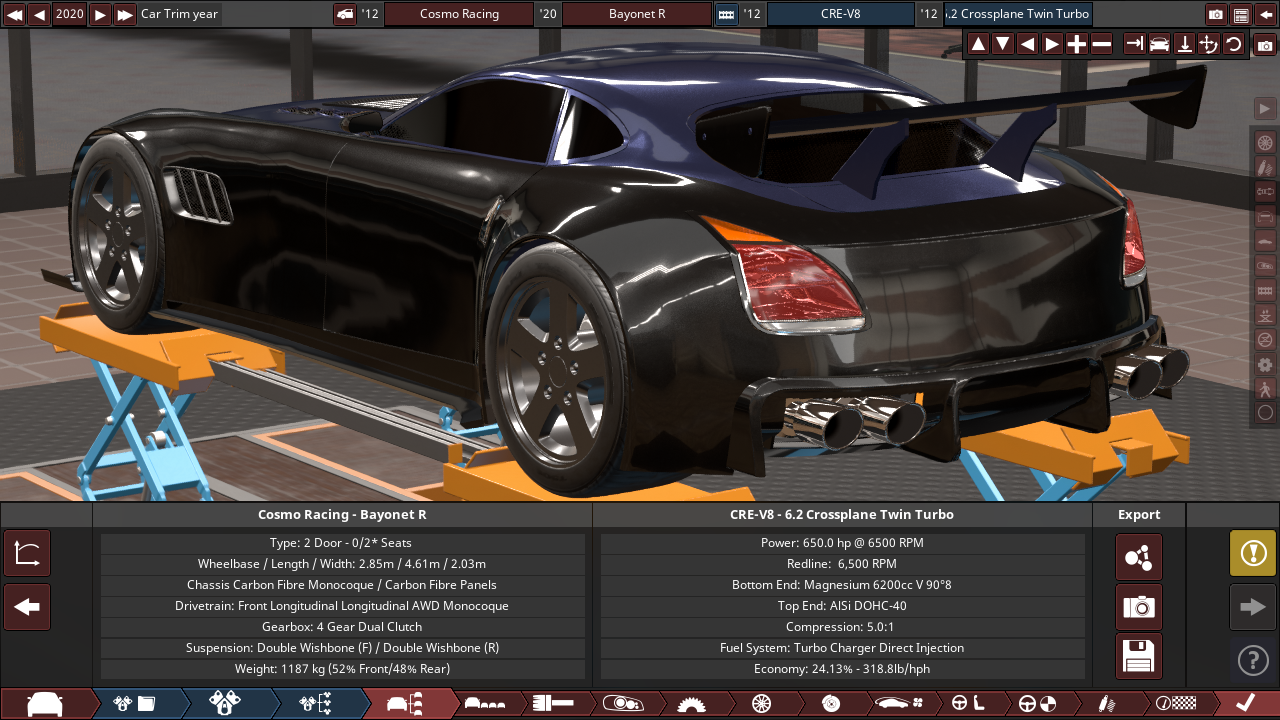This screenshot has width=1280, height=720.
Task: Open the 6.2 Crossplane Twin Turbo variant name
Action: pos(1018,14)
